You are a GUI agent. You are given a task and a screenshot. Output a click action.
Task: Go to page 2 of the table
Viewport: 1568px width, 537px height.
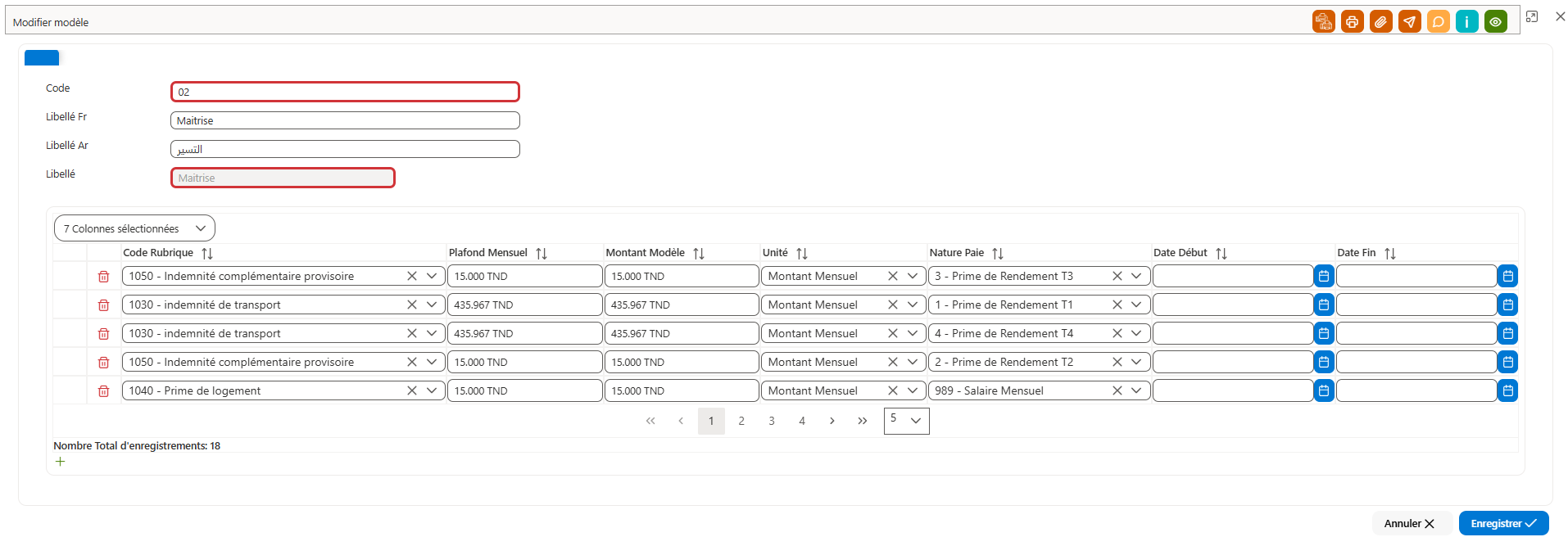[x=741, y=421]
